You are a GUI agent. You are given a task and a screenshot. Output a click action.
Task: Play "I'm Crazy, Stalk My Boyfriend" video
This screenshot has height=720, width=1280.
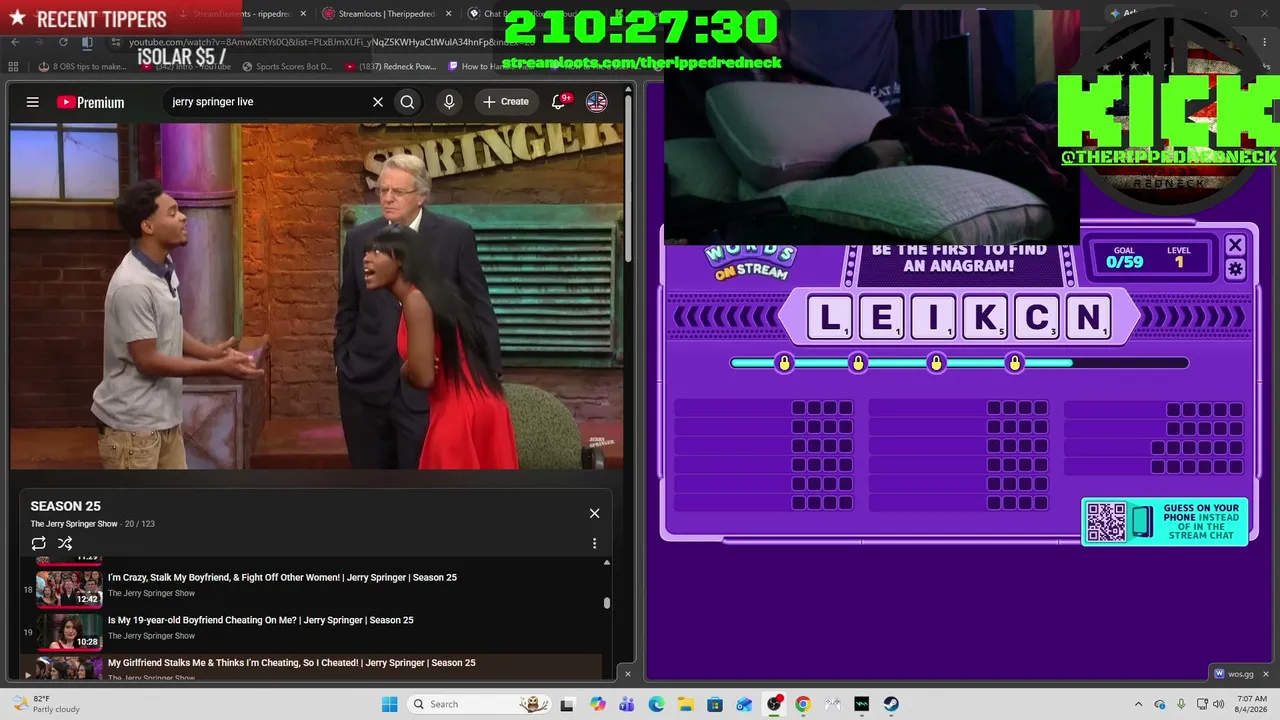click(x=282, y=577)
